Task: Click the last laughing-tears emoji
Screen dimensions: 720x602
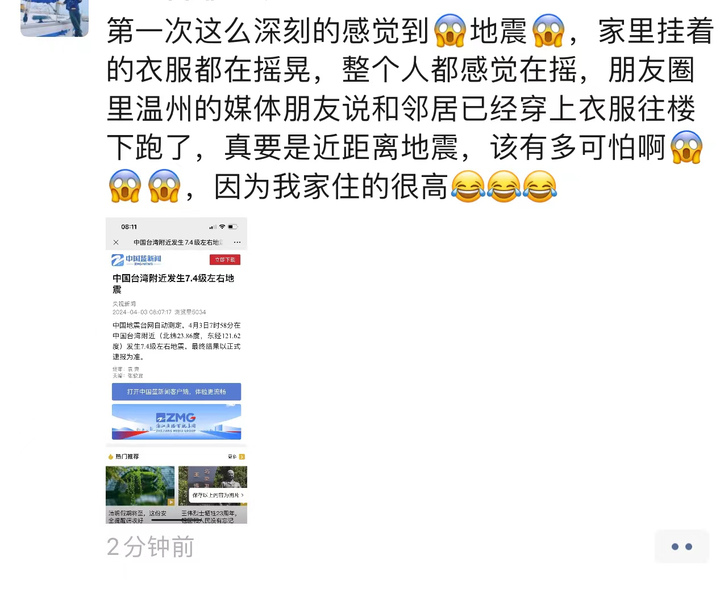Action: (540, 186)
